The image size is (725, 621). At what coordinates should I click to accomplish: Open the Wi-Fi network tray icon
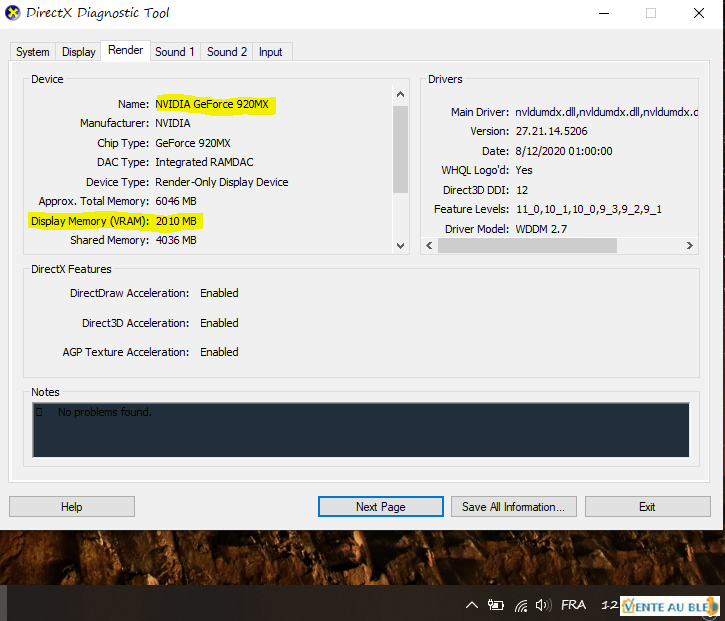521,605
